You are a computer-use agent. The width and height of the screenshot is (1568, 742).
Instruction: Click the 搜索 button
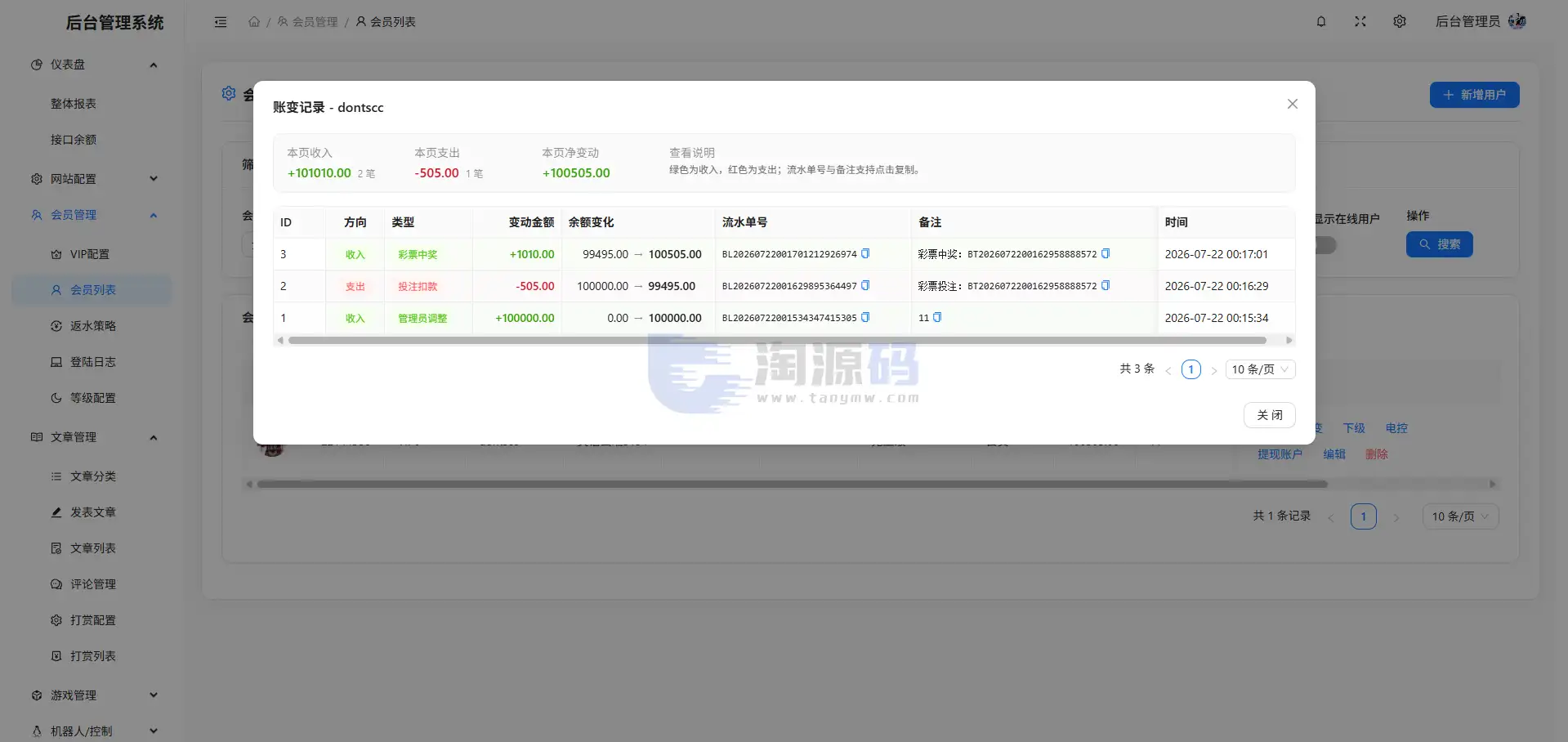pyautogui.click(x=1439, y=244)
